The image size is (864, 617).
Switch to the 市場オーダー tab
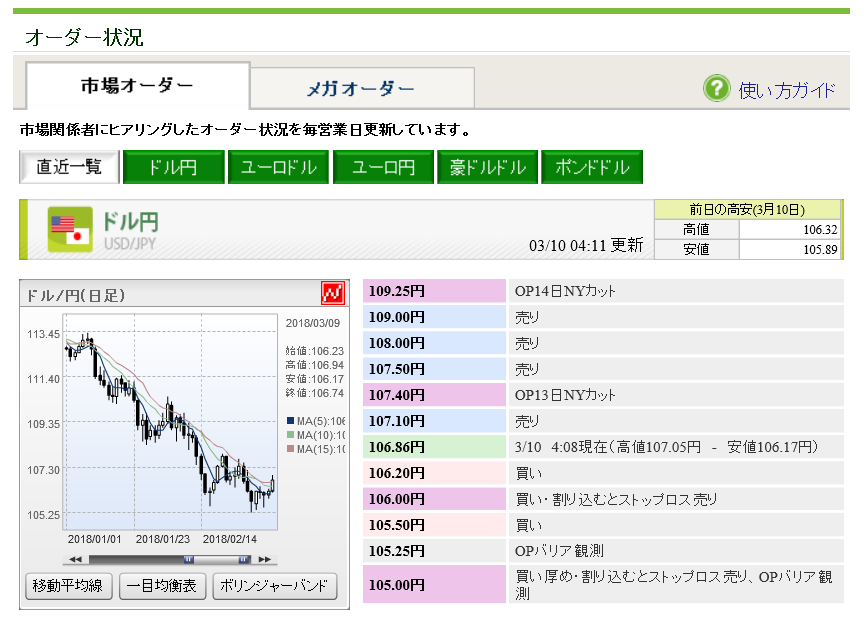click(x=137, y=86)
